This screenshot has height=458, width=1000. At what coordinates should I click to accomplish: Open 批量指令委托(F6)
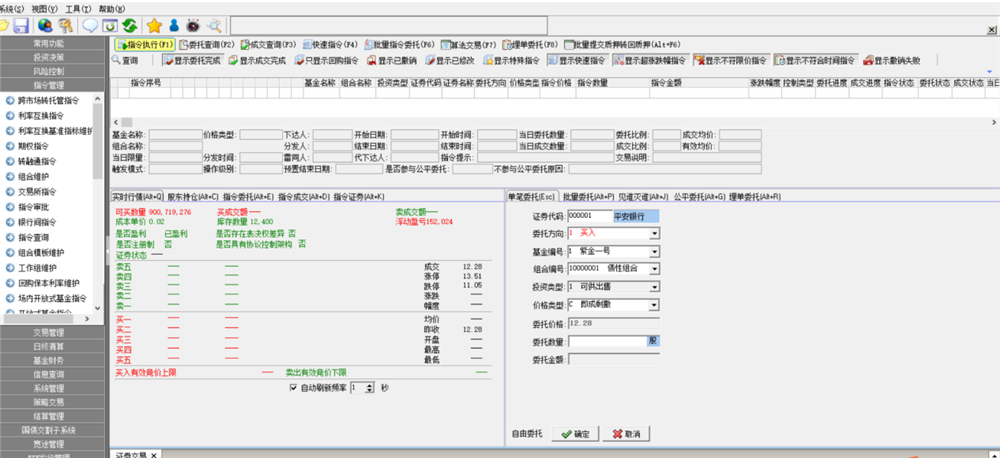pyautogui.click(x=399, y=45)
